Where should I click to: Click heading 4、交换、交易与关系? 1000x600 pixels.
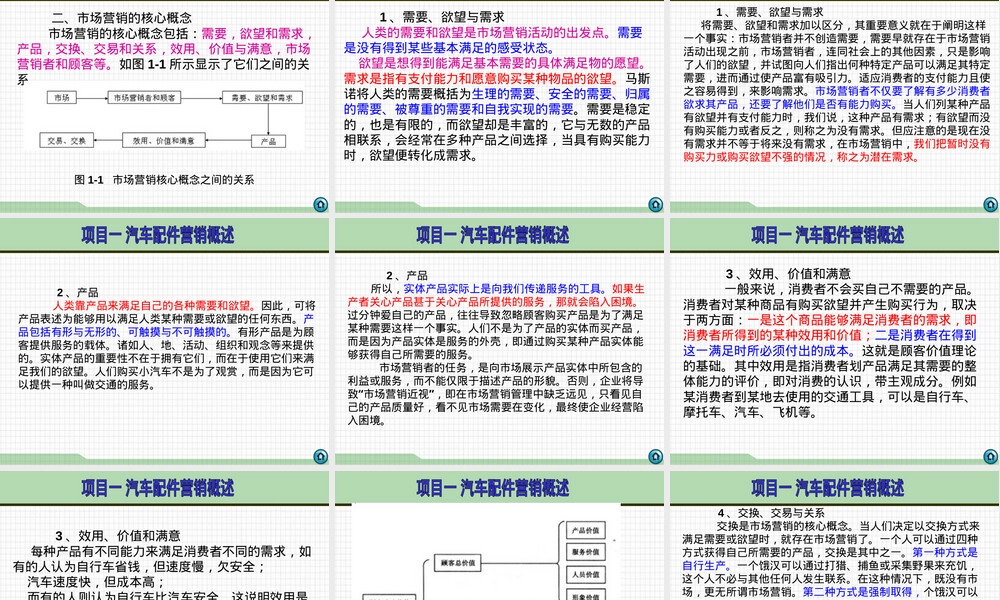click(x=771, y=513)
